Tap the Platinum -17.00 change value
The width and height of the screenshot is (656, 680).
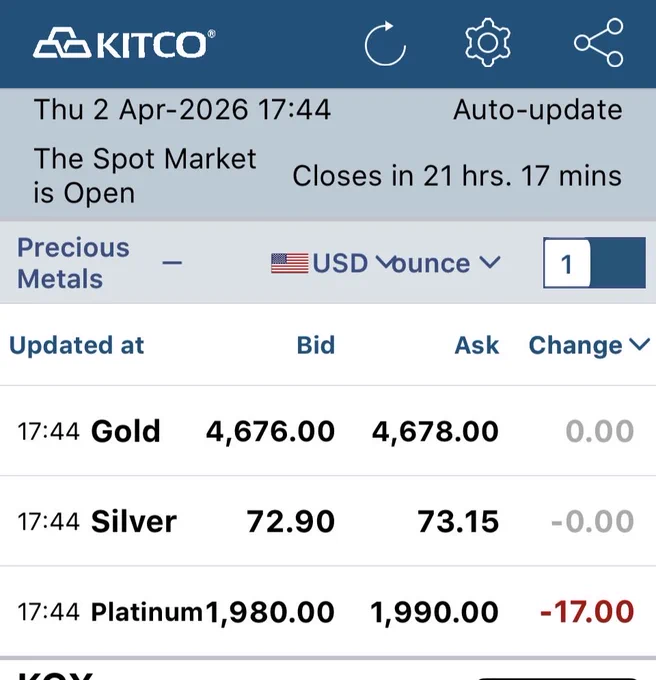tap(587, 611)
